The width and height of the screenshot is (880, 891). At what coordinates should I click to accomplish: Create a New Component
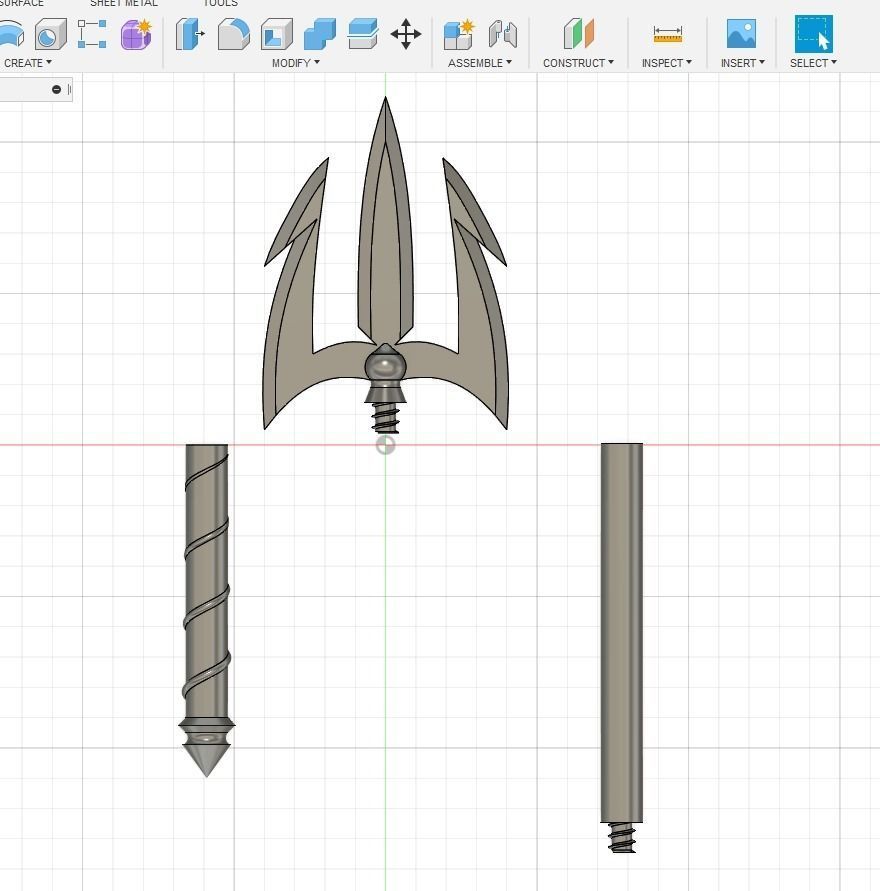tap(459, 34)
